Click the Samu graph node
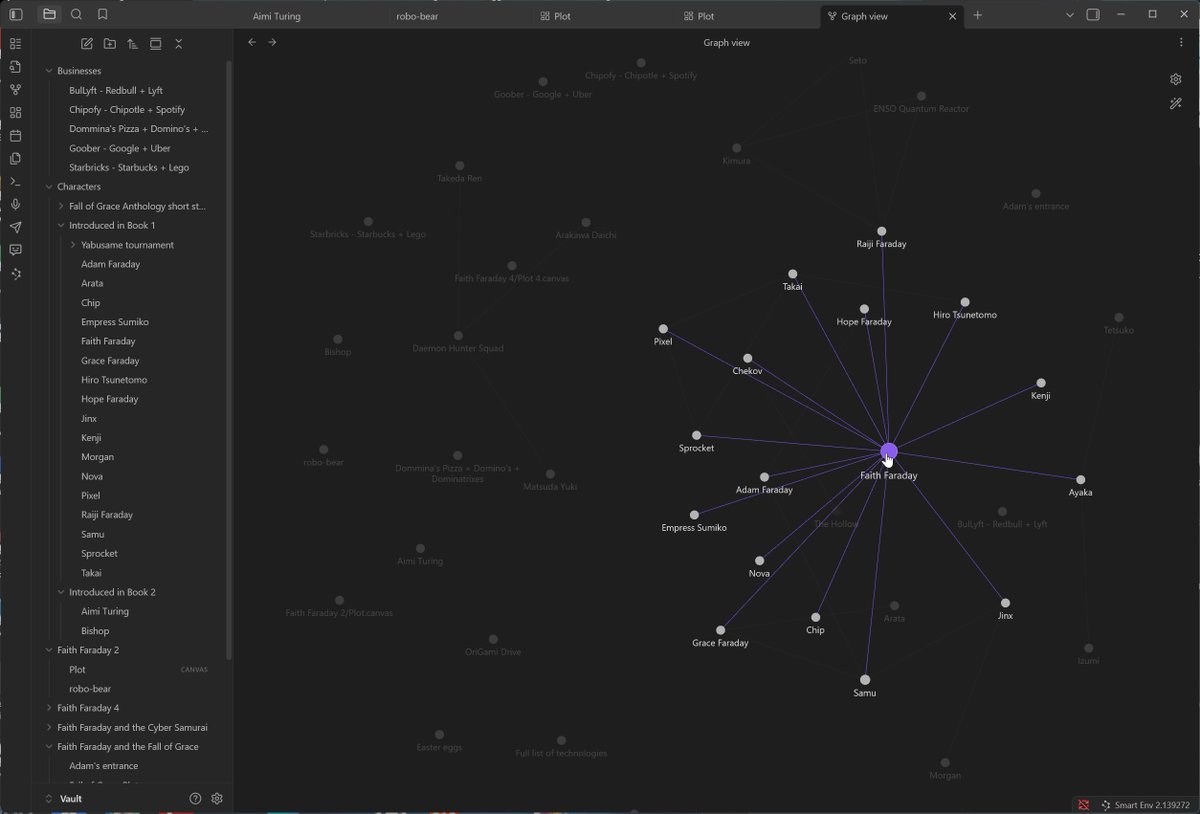Screen dimensions: 1200x814 tap(865, 680)
